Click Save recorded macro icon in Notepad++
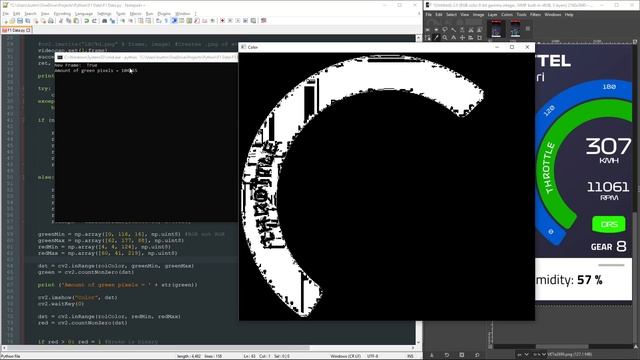 coord(253,21)
